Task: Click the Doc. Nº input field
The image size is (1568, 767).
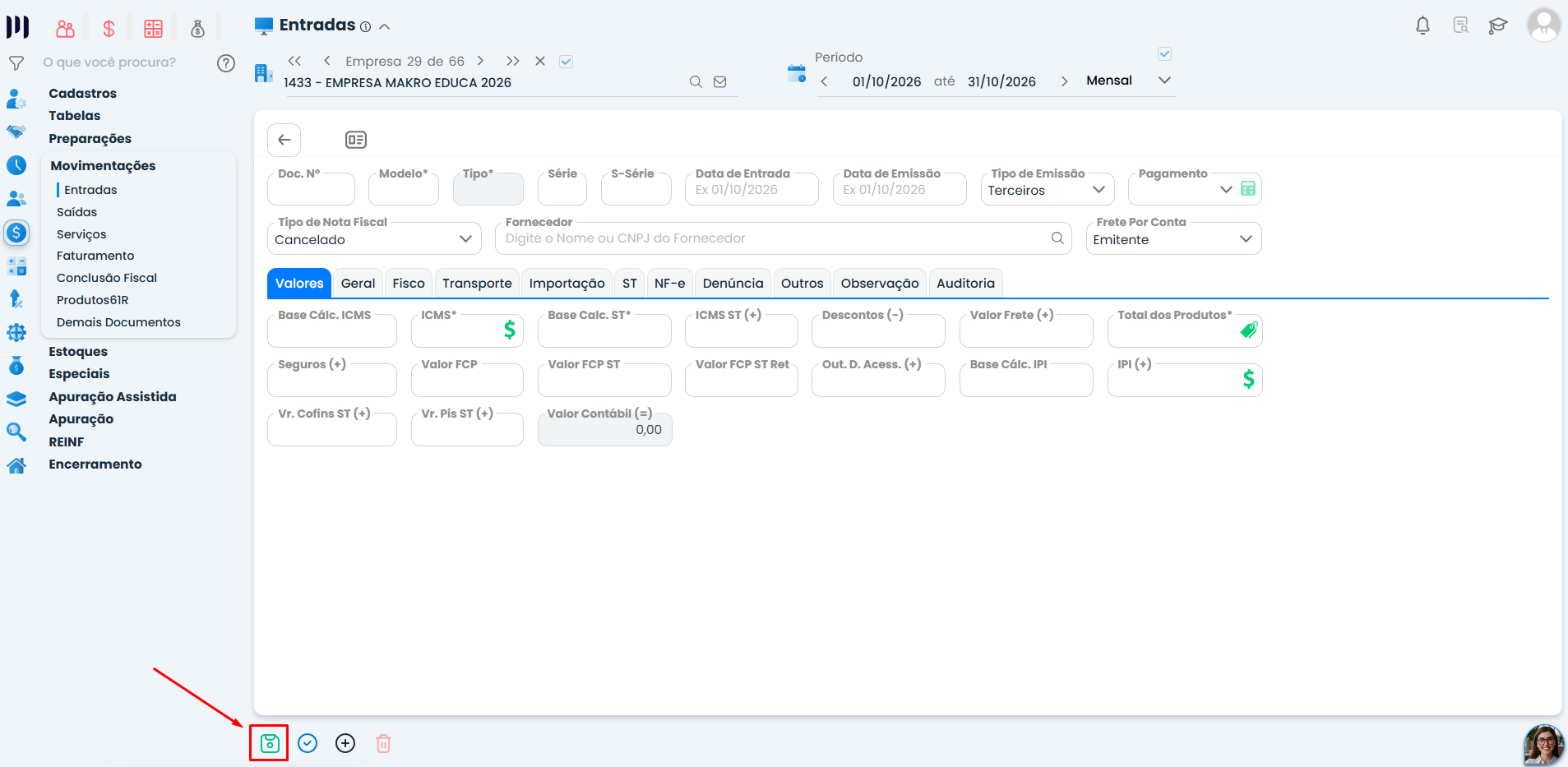Action: click(x=311, y=189)
